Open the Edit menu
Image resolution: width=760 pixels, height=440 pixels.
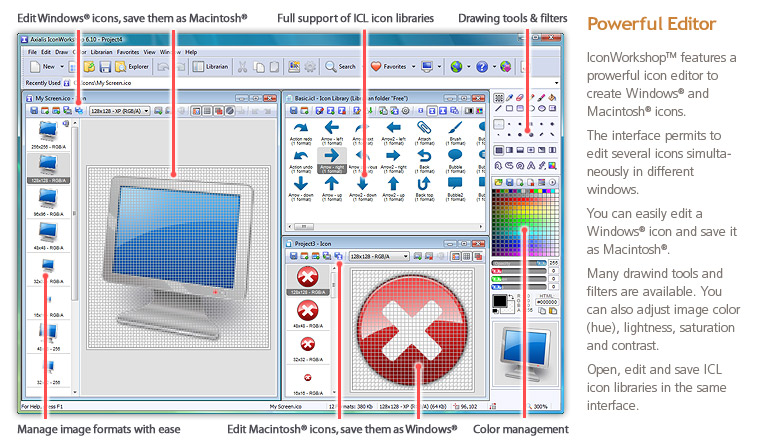pyautogui.click(x=46, y=52)
